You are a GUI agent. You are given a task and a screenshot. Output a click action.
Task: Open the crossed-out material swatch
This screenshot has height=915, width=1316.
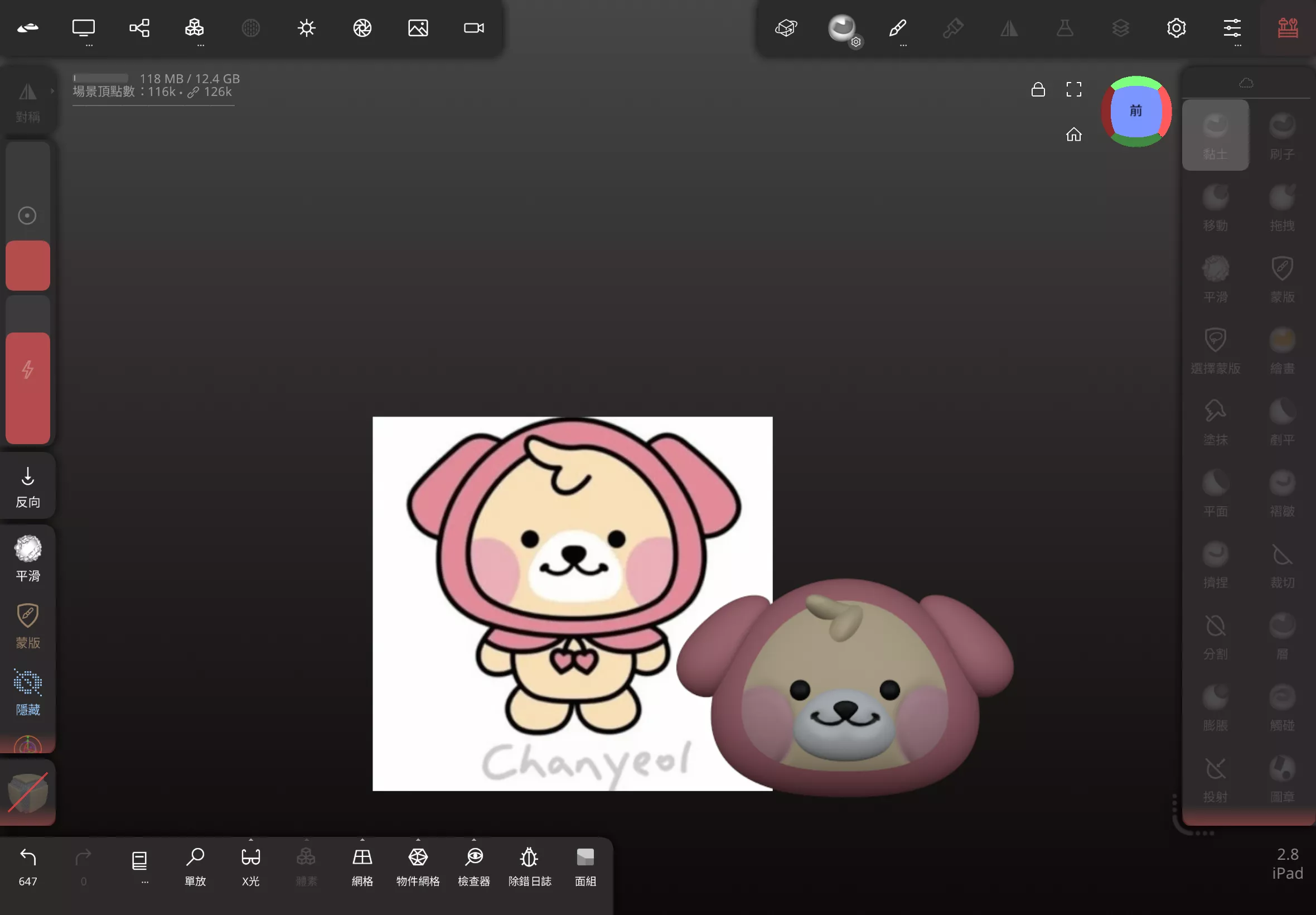click(x=27, y=792)
